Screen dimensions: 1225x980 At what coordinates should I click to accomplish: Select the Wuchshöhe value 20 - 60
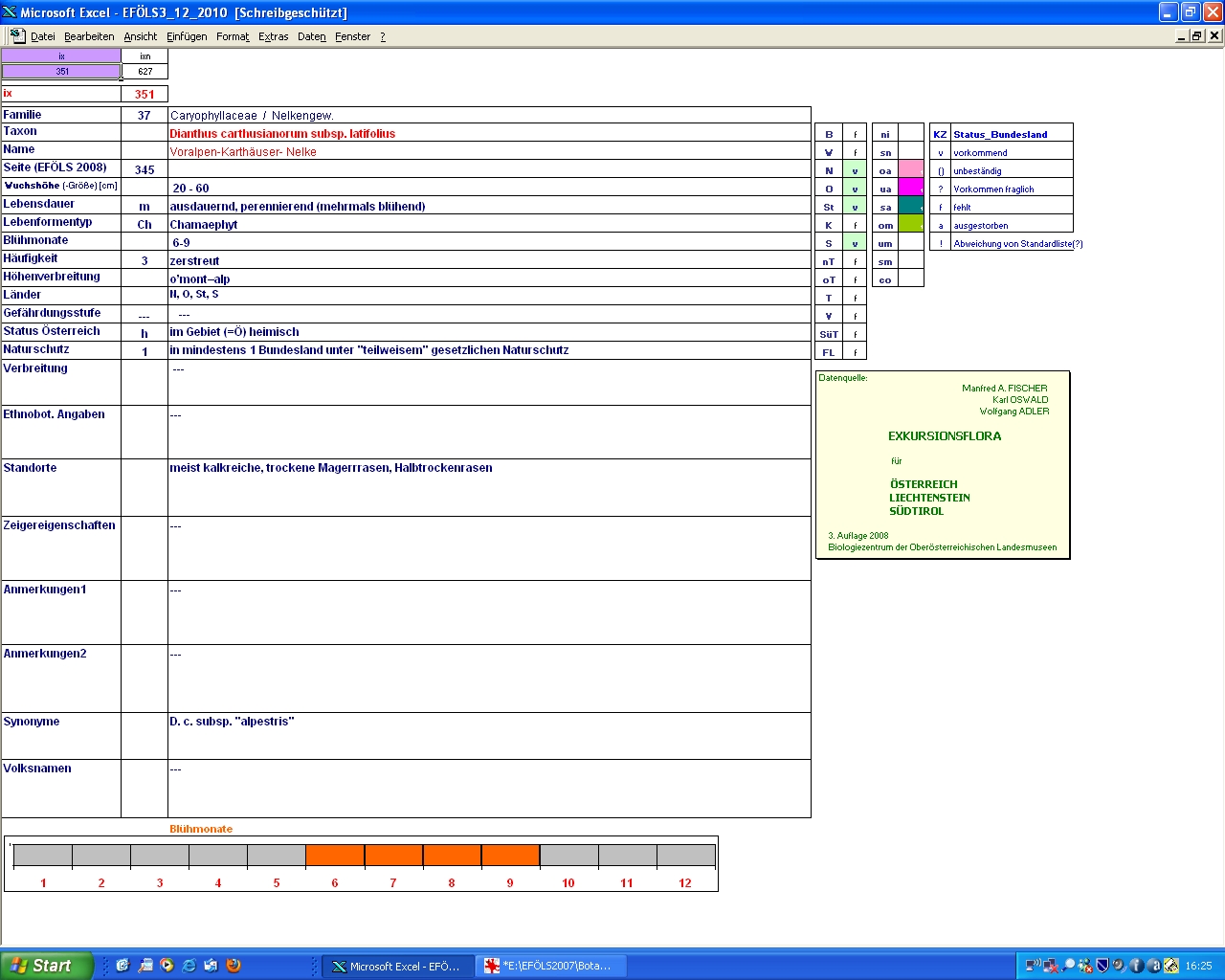click(489, 188)
